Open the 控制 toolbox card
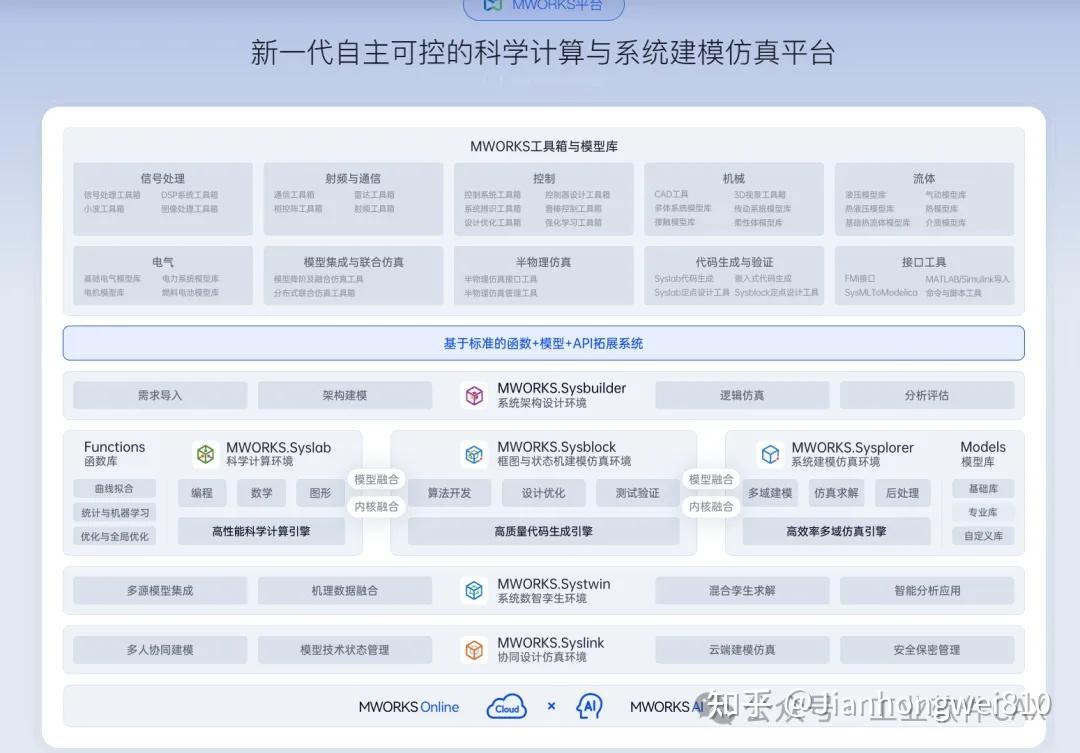 click(x=543, y=198)
